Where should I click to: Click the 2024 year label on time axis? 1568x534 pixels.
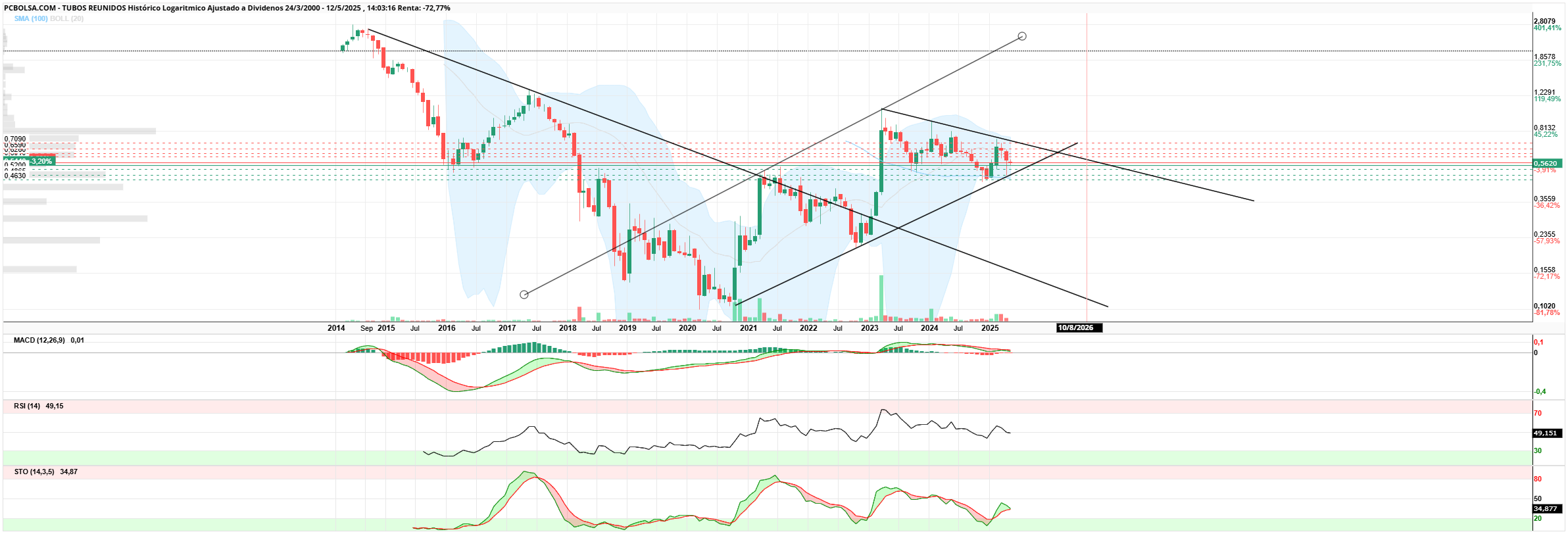(929, 328)
